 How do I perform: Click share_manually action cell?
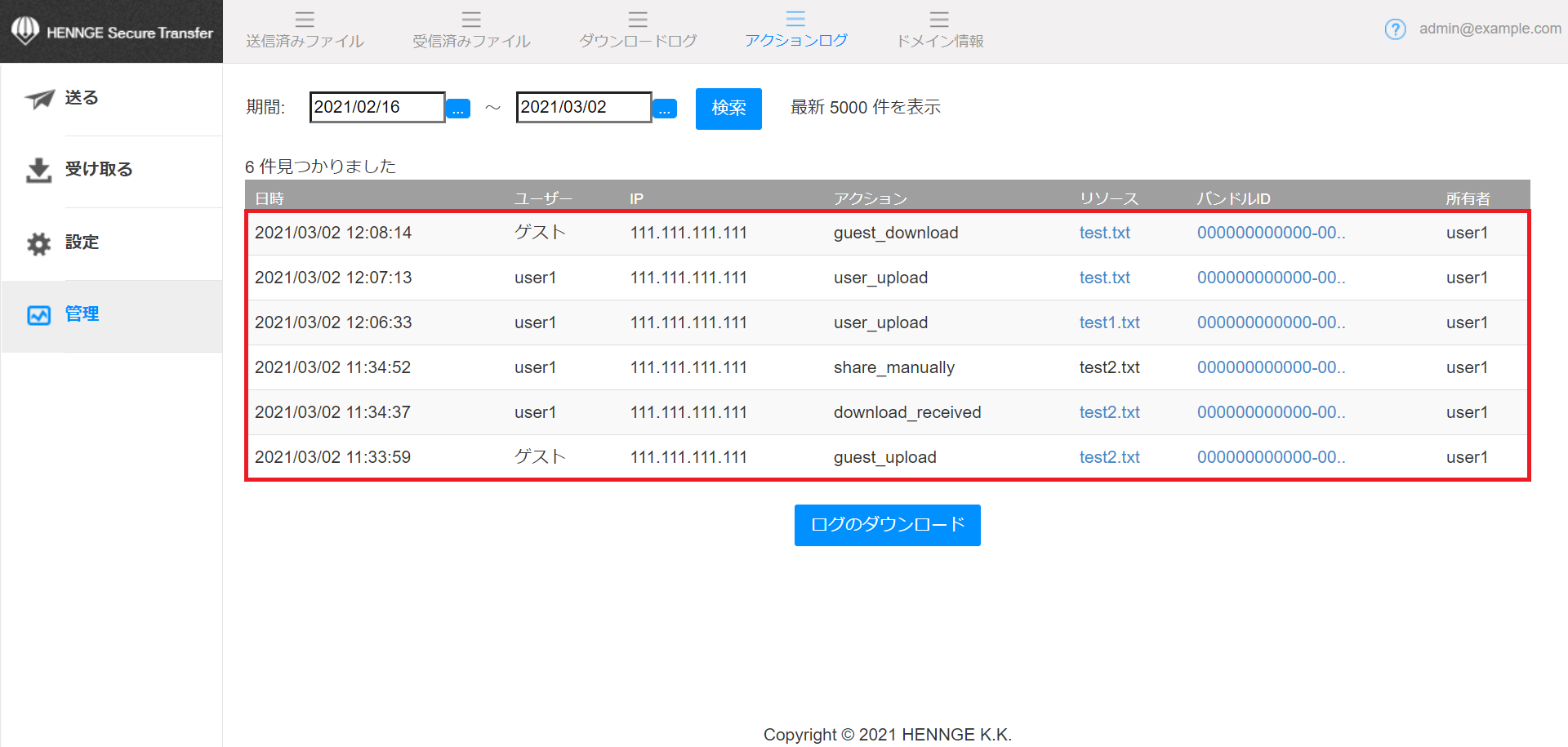(x=893, y=367)
